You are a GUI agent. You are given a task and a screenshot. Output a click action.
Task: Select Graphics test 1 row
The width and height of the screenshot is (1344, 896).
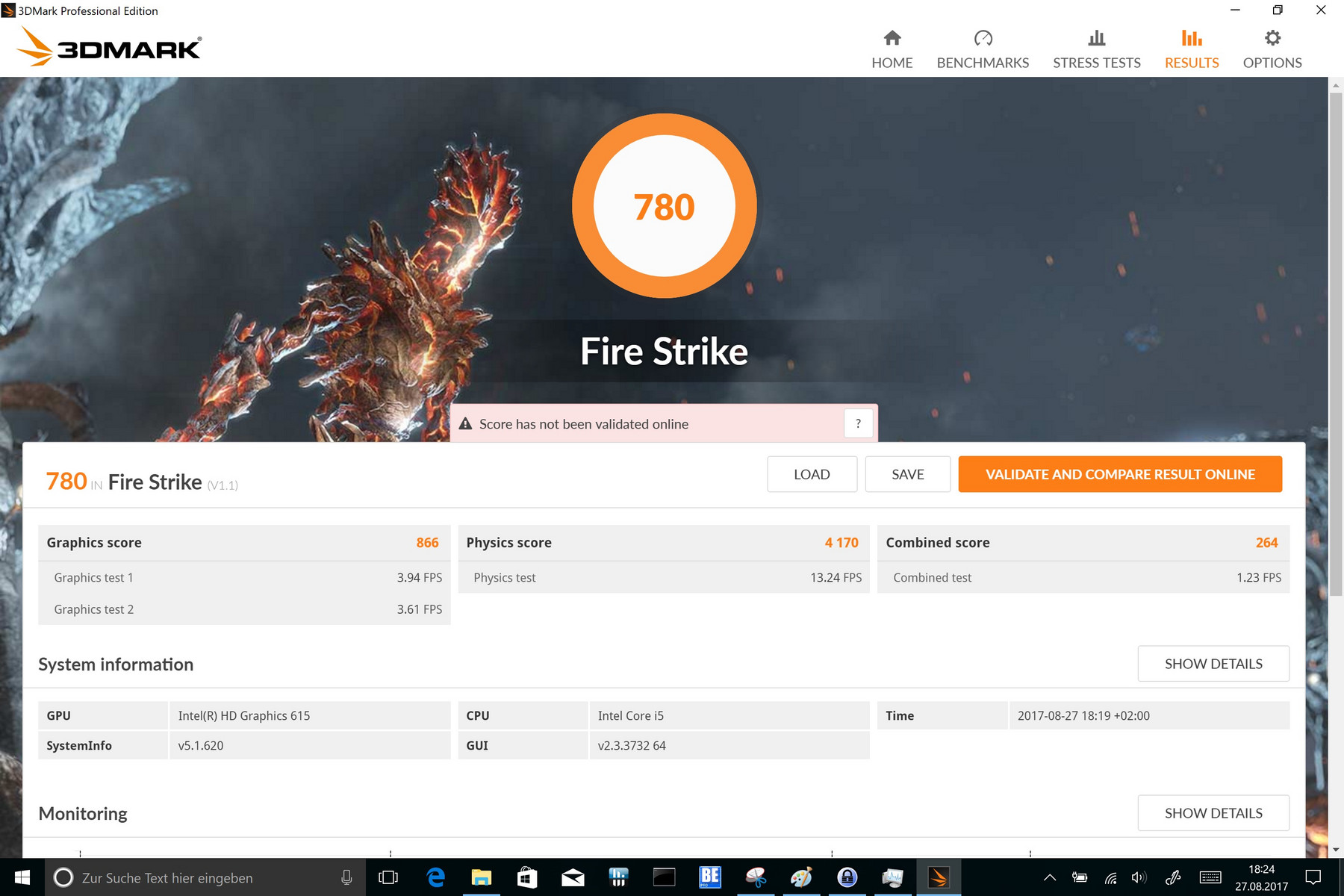244,578
